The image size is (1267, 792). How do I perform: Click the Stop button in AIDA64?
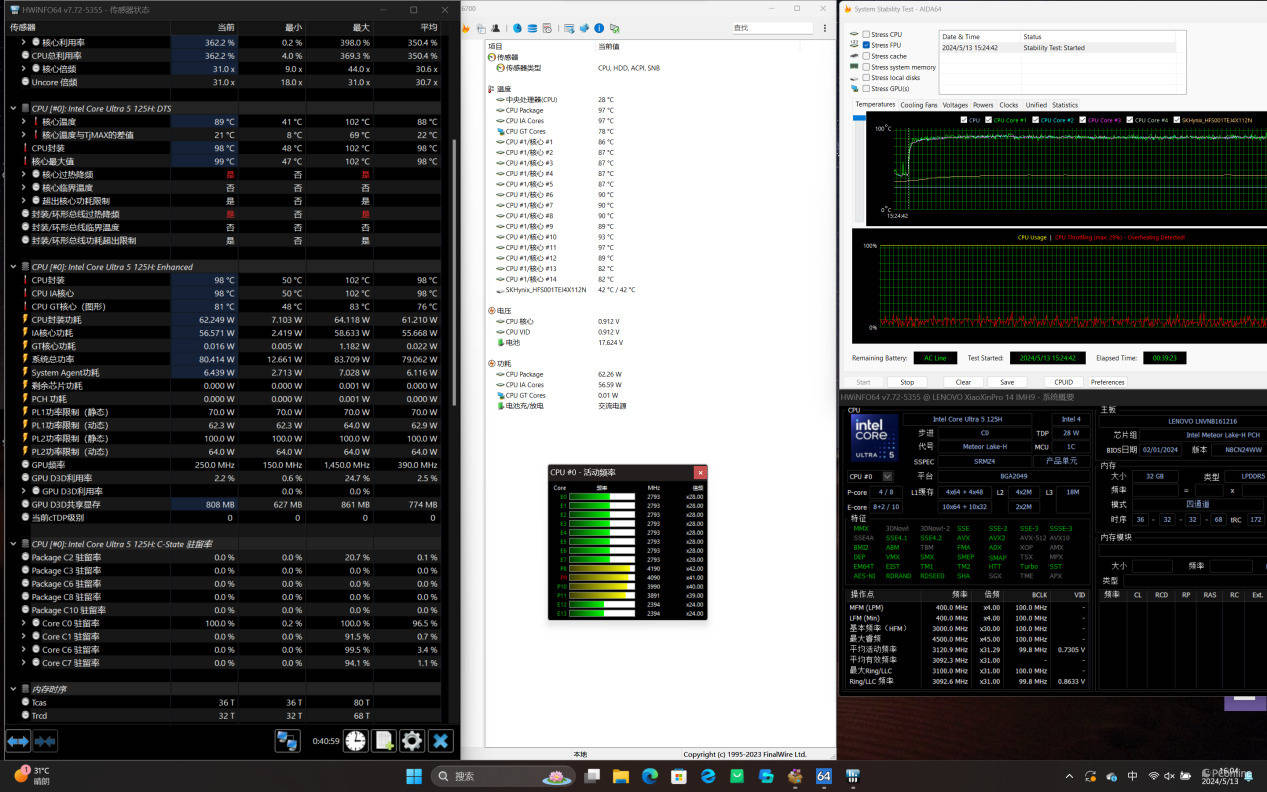pyautogui.click(x=907, y=382)
